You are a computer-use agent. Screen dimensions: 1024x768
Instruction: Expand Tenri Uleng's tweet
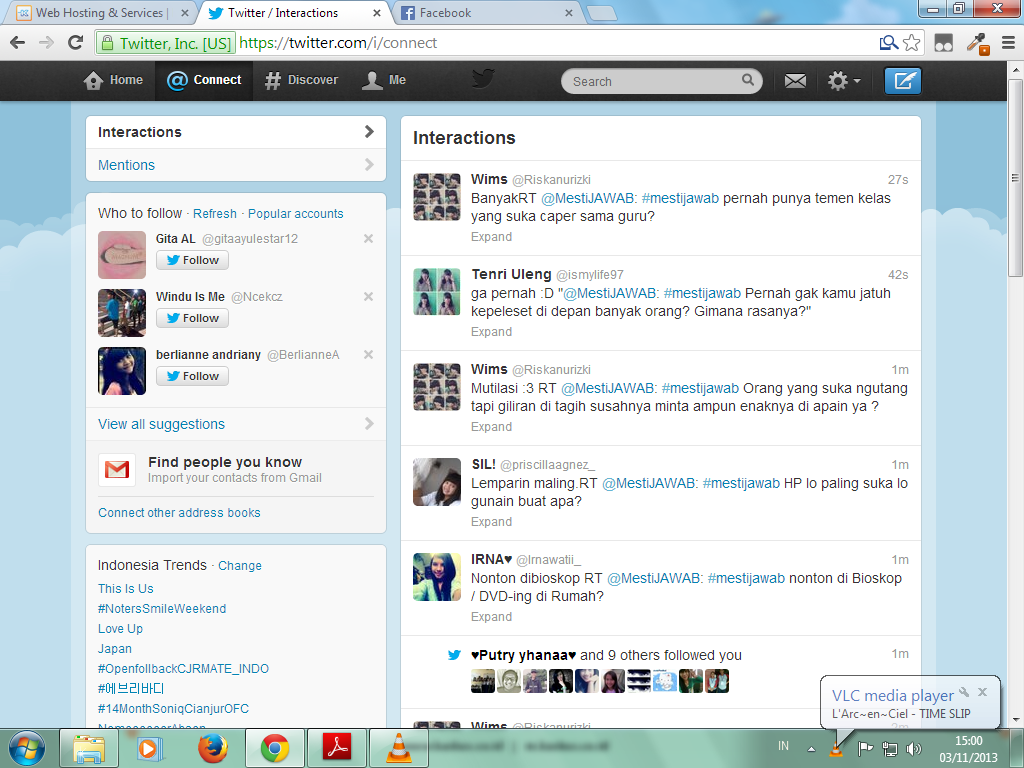tap(491, 332)
